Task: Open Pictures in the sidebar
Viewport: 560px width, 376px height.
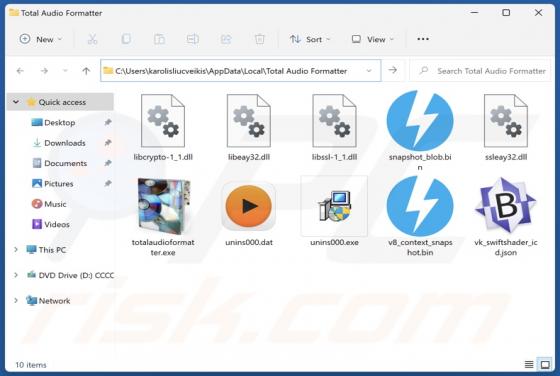Action: point(52,184)
